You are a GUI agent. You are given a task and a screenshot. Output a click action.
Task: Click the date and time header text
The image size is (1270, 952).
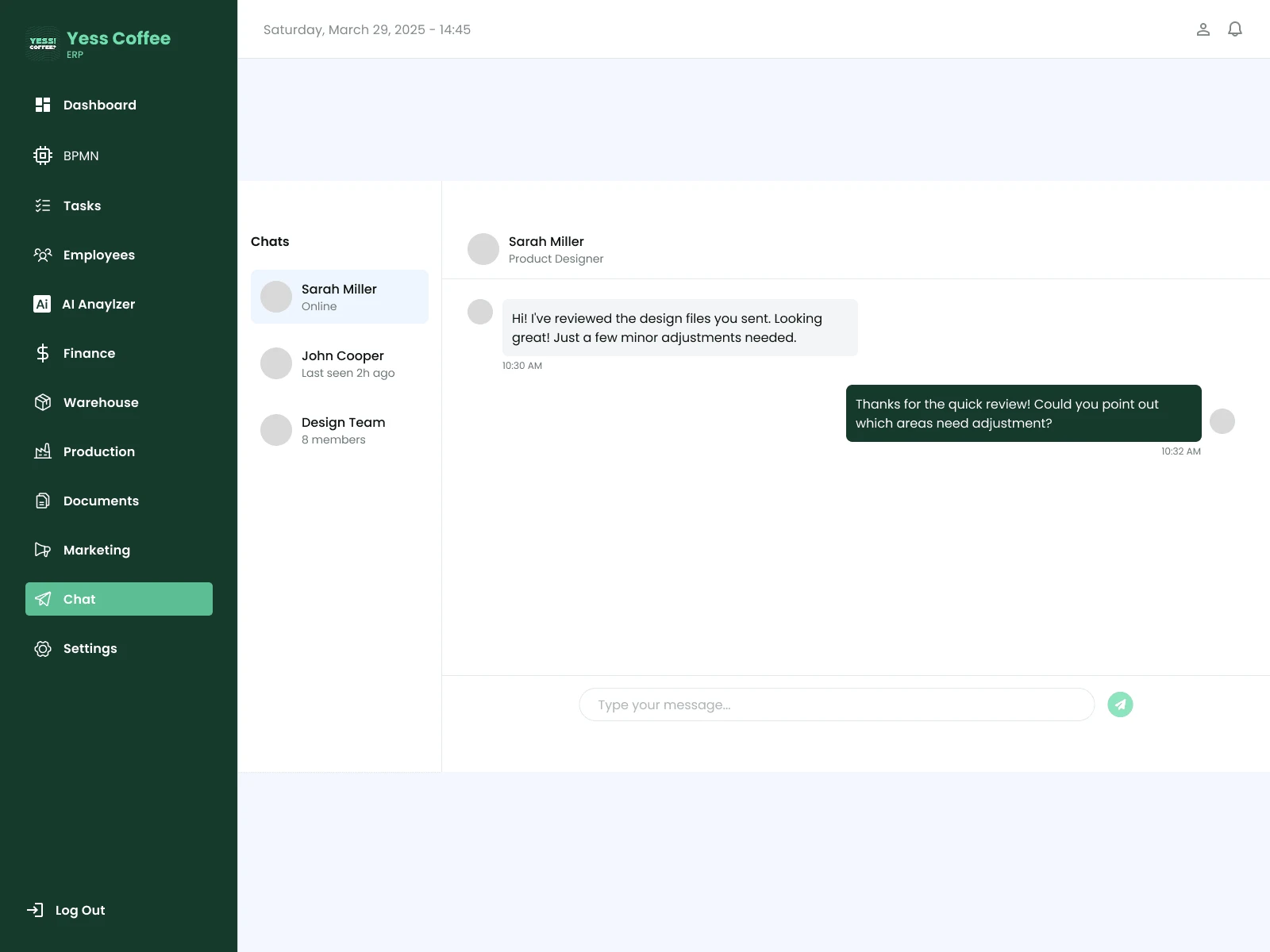pos(367,29)
